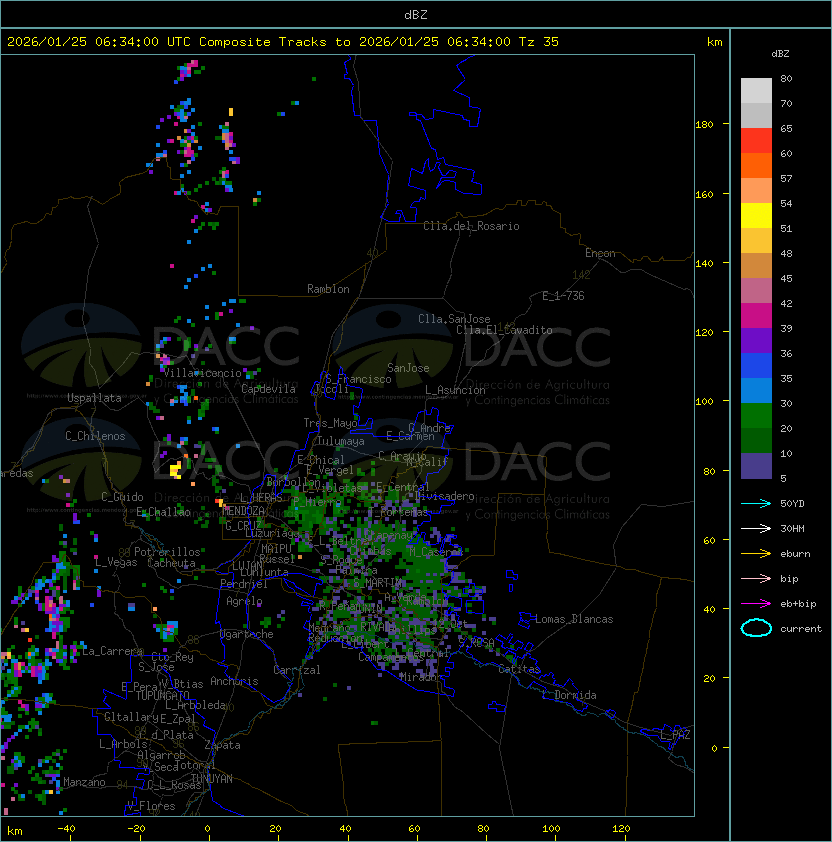Click the 'S_Francisco' map label
832x842 pixels.
(358, 379)
